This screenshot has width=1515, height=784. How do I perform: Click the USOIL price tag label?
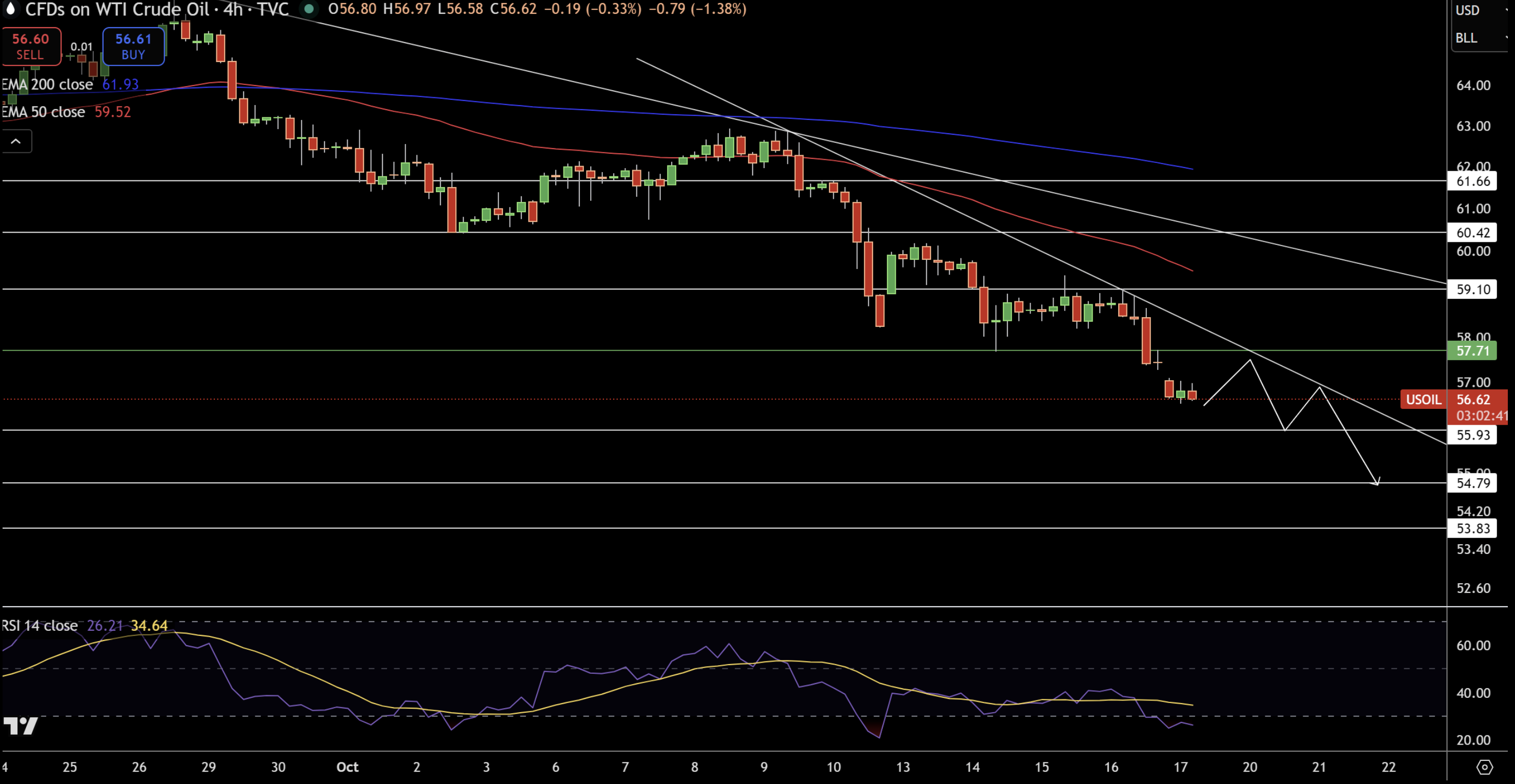(1423, 400)
